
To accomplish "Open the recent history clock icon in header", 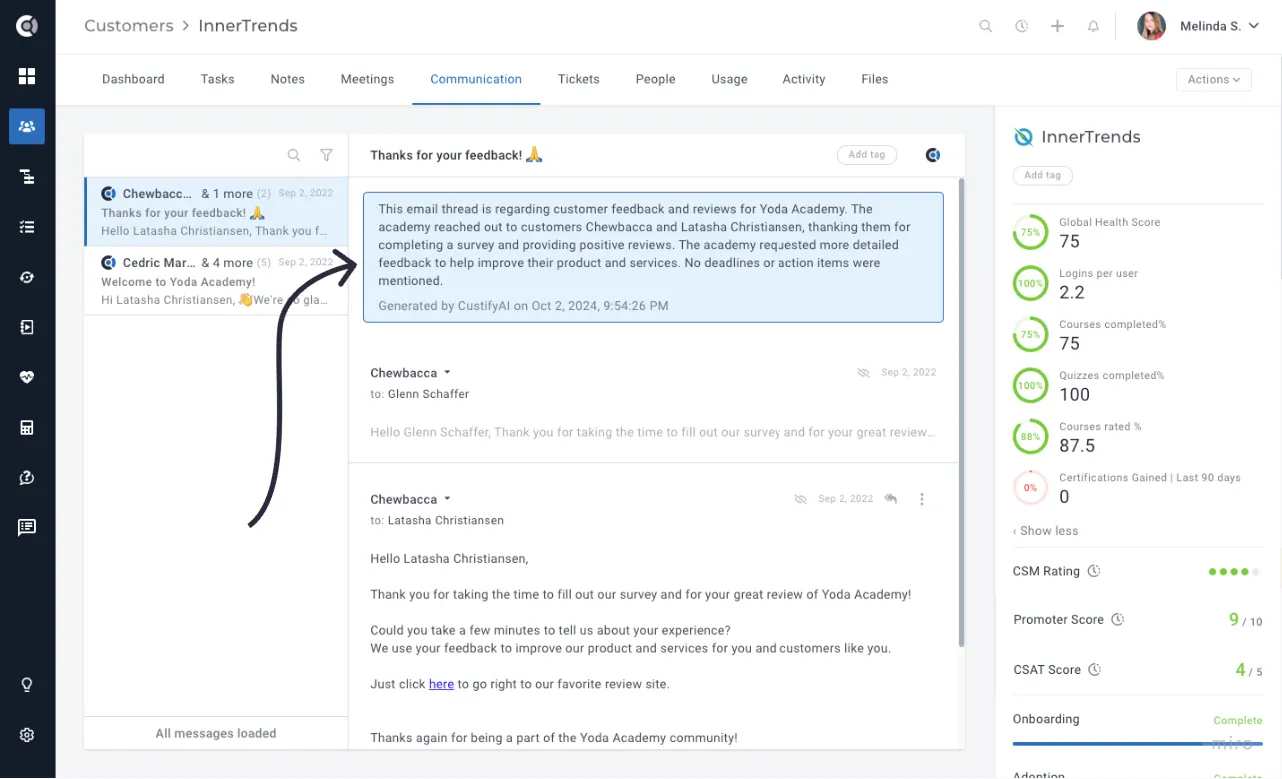I will (x=1021, y=26).
